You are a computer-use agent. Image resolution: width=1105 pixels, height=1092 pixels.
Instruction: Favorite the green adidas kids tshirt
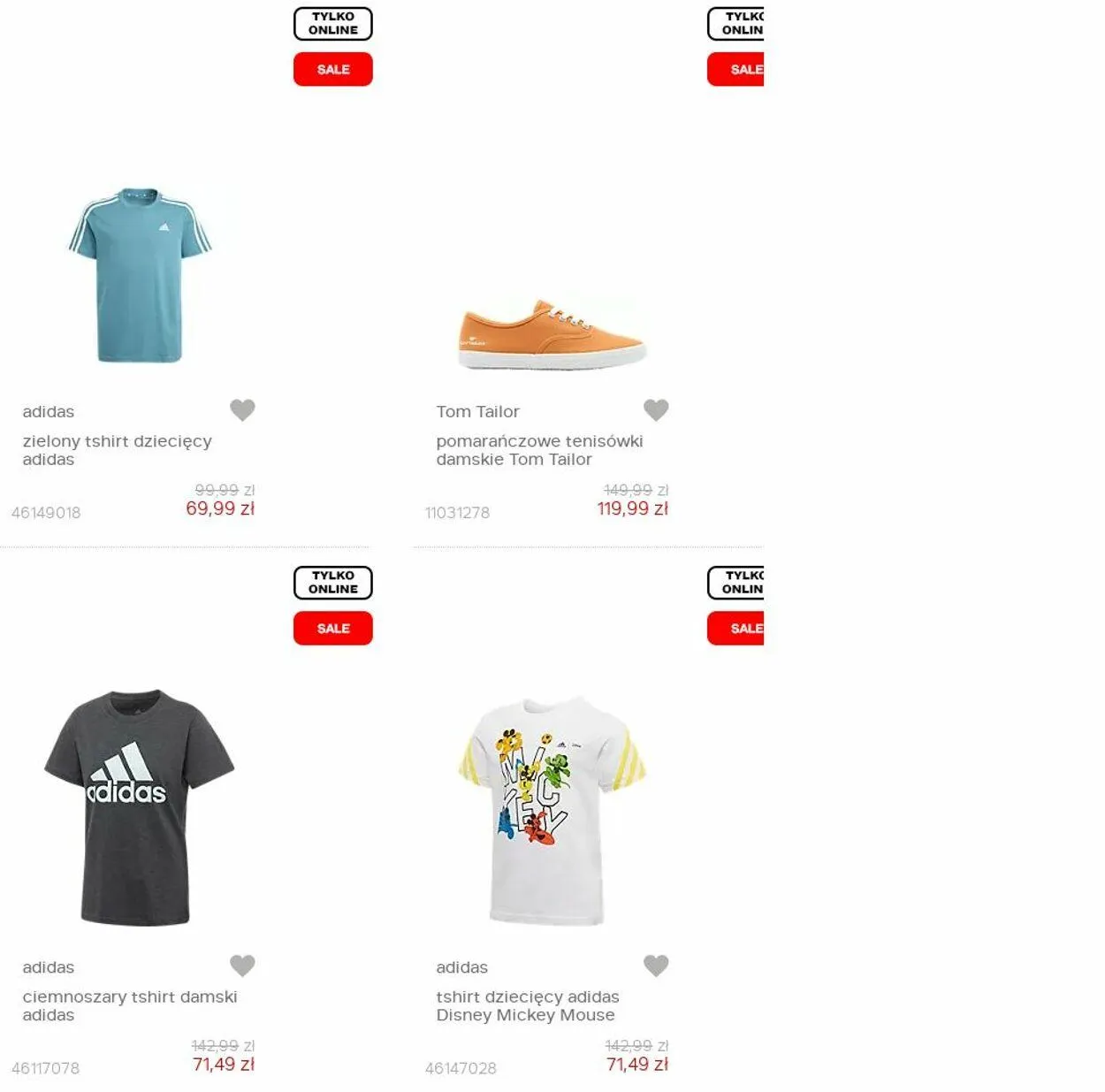coord(242,409)
